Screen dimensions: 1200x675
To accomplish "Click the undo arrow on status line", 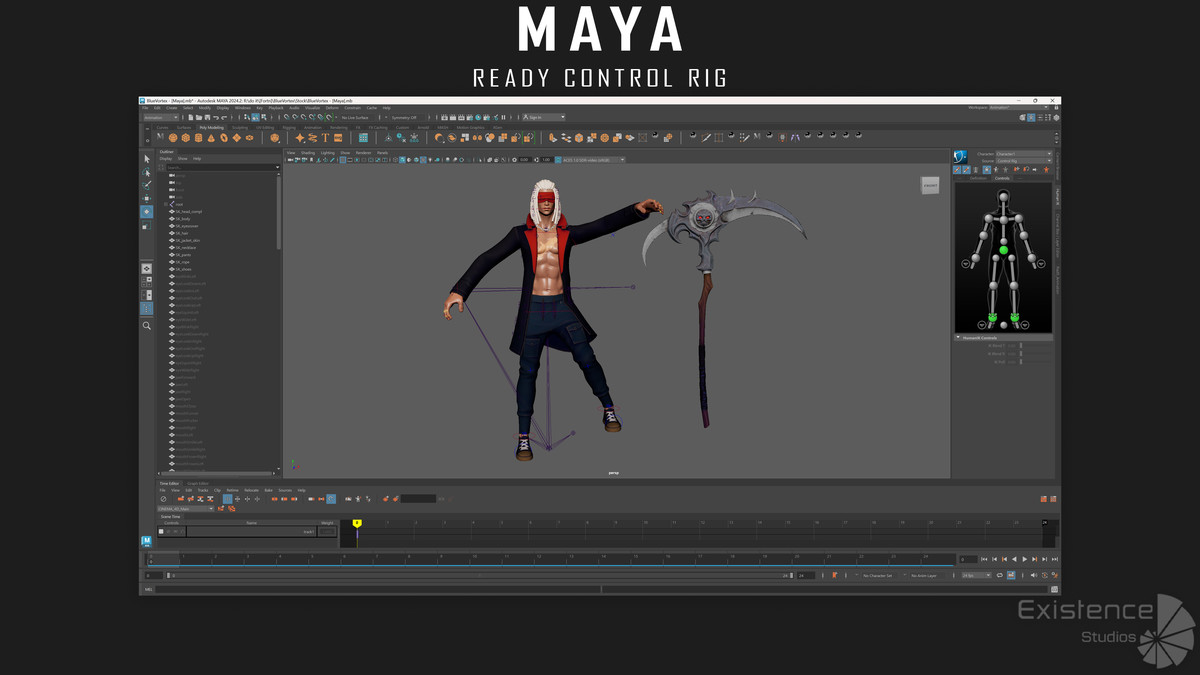I will tap(214, 117).
